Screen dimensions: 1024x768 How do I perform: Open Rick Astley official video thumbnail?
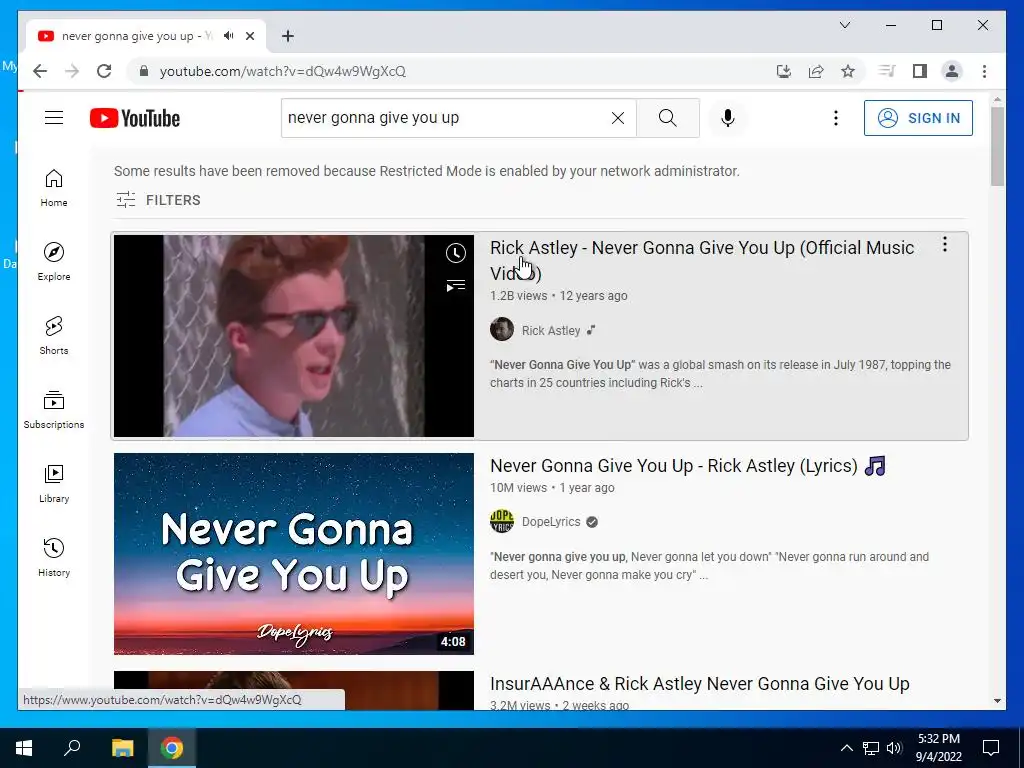click(x=294, y=336)
